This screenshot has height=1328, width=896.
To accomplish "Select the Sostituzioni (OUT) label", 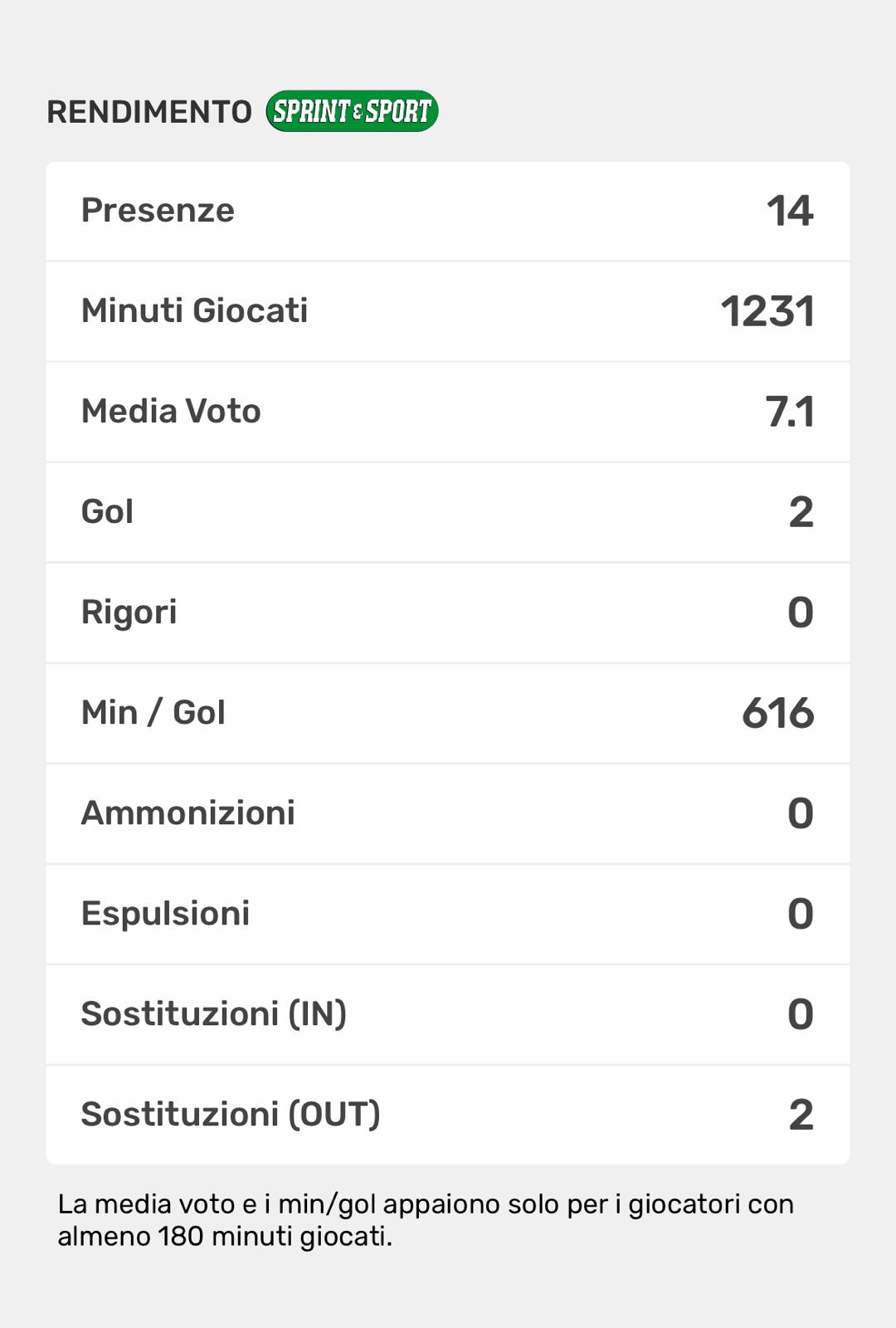I will [x=231, y=1115].
